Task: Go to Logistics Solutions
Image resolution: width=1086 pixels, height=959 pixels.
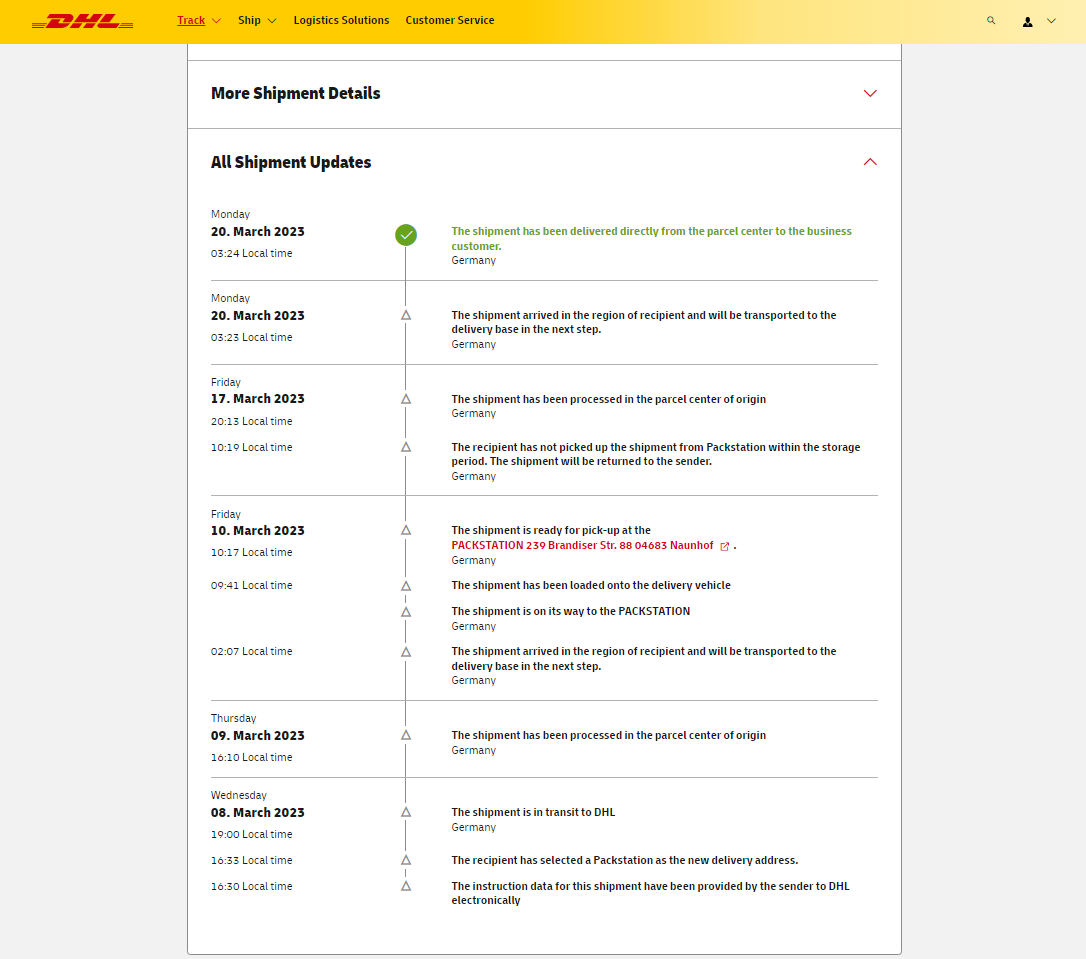Action: [x=341, y=20]
